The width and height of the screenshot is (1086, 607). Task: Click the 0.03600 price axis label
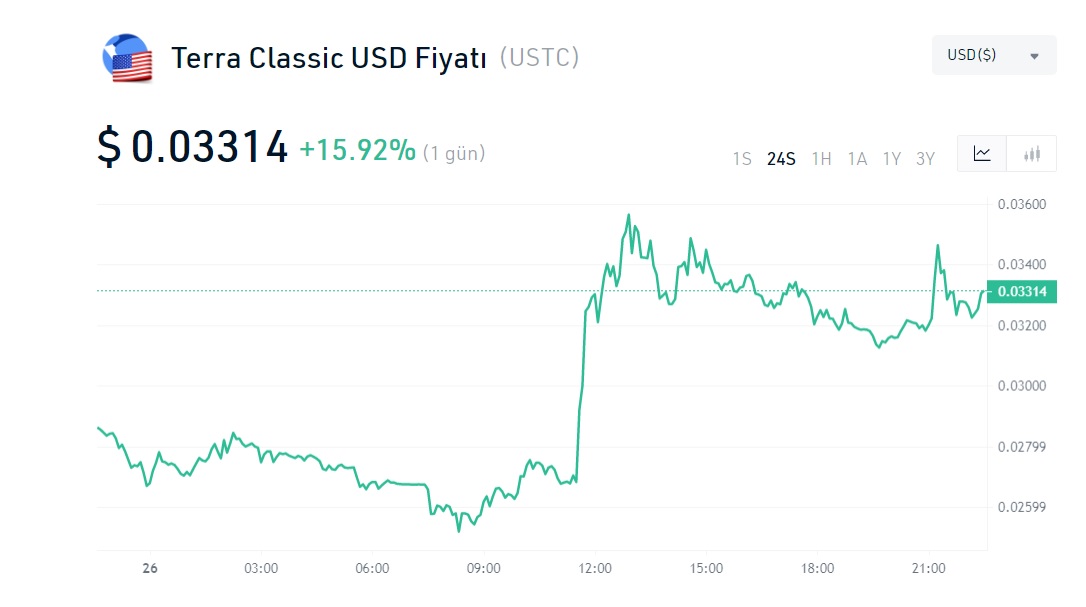(x=1021, y=205)
